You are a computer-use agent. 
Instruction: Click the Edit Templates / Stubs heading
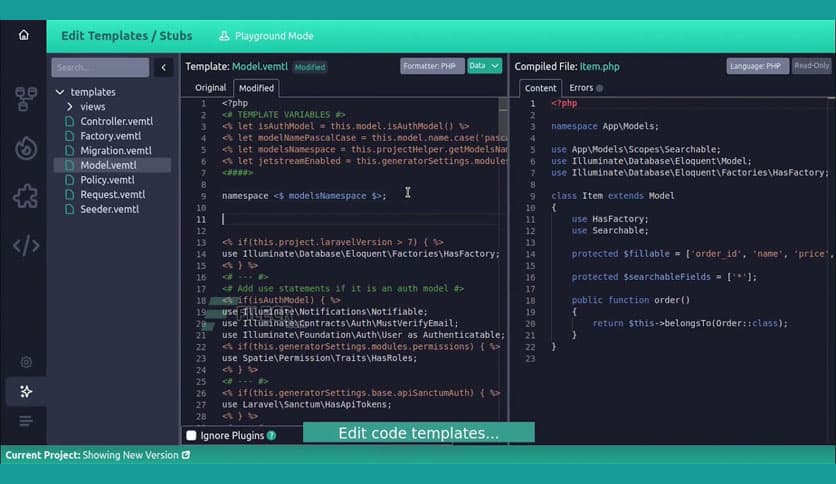coord(126,36)
